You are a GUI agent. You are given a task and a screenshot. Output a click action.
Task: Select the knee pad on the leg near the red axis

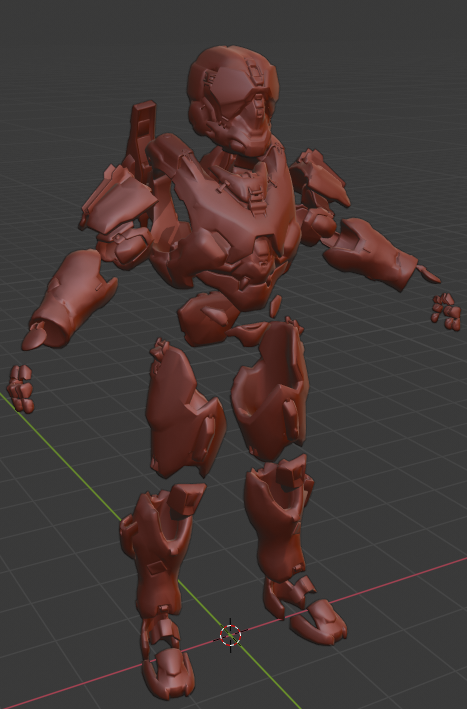coord(293,471)
